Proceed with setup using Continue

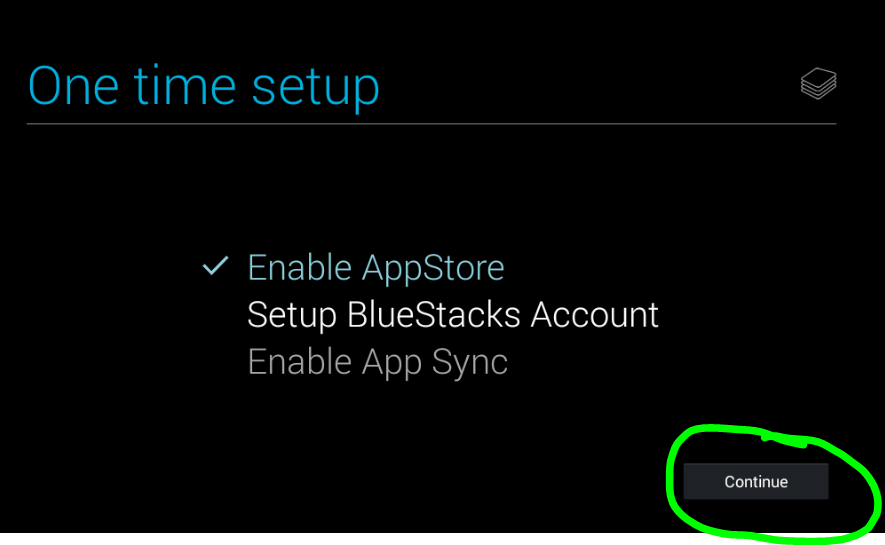point(756,481)
